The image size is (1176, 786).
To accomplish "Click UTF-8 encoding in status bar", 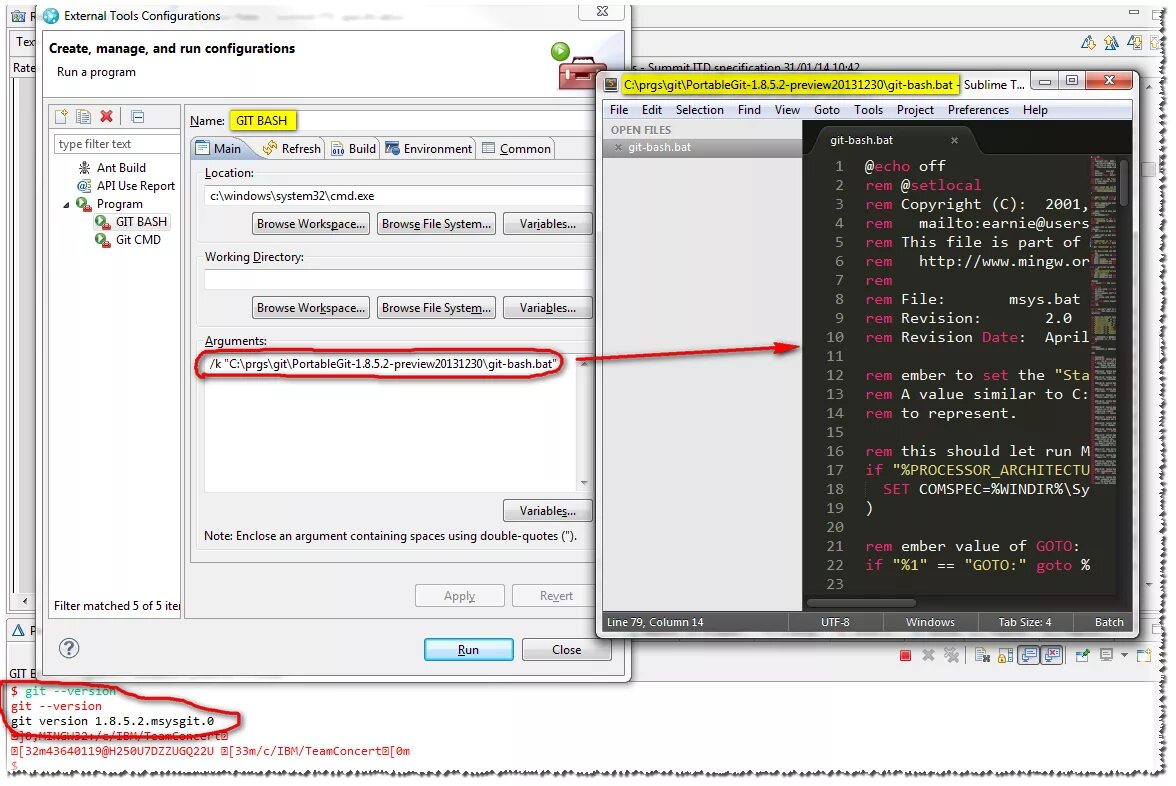I will pyautogui.click(x=835, y=622).
